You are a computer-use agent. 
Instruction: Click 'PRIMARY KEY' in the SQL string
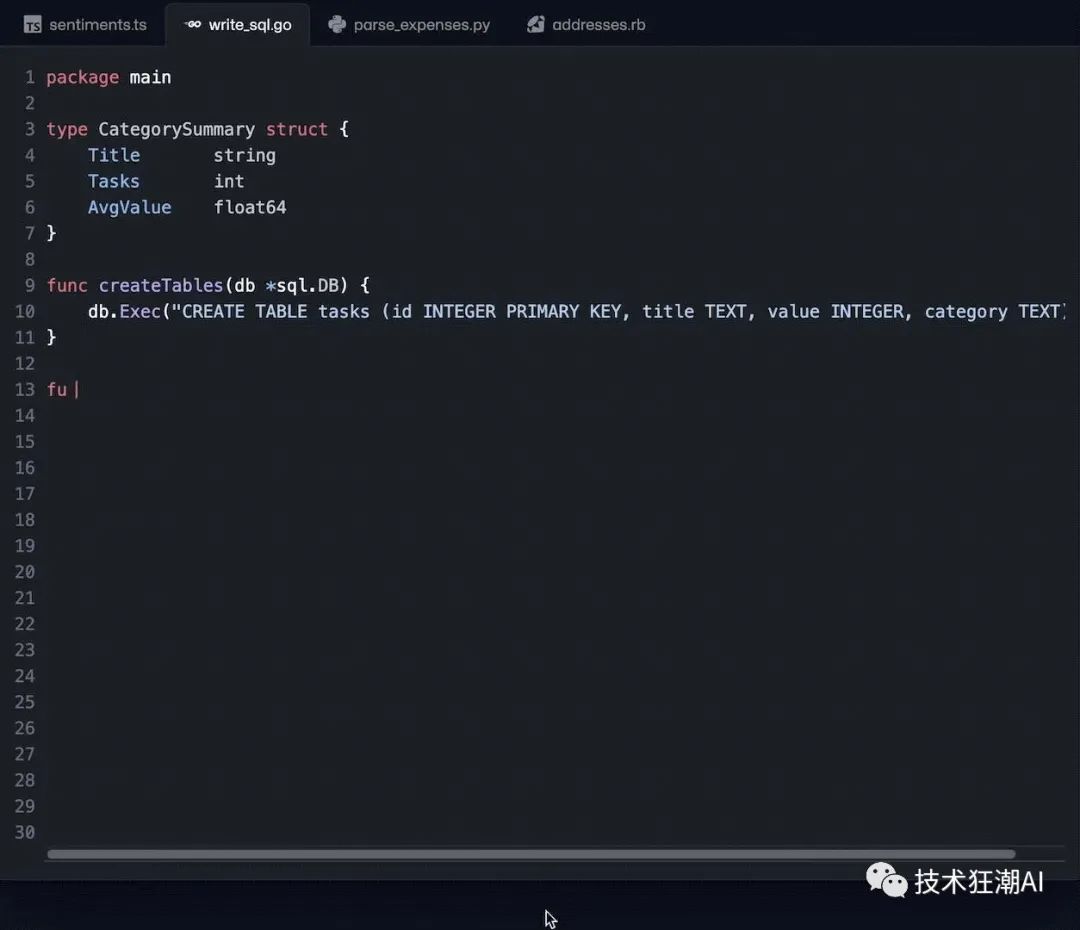coord(563,312)
